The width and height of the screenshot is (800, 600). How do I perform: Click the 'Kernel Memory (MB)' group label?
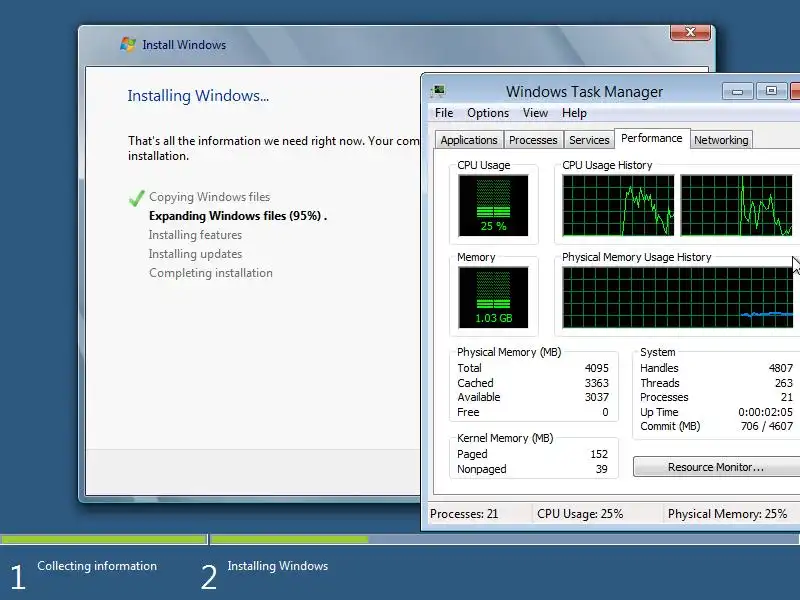[x=505, y=438]
